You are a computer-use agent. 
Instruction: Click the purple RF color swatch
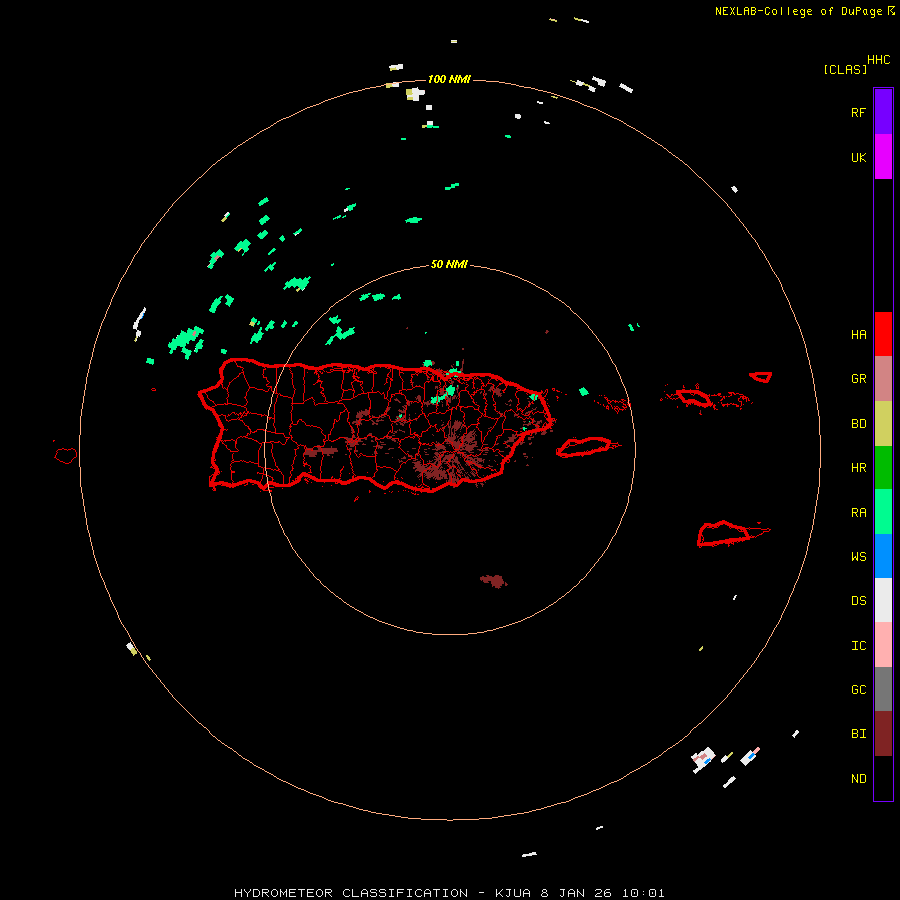tap(883, 112)
